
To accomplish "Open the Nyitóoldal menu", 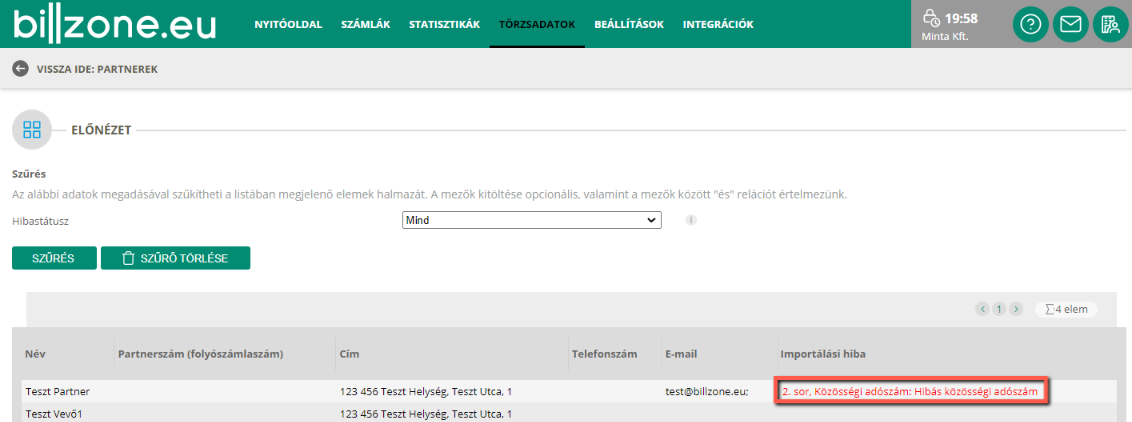I will click(x=288, y=25).
